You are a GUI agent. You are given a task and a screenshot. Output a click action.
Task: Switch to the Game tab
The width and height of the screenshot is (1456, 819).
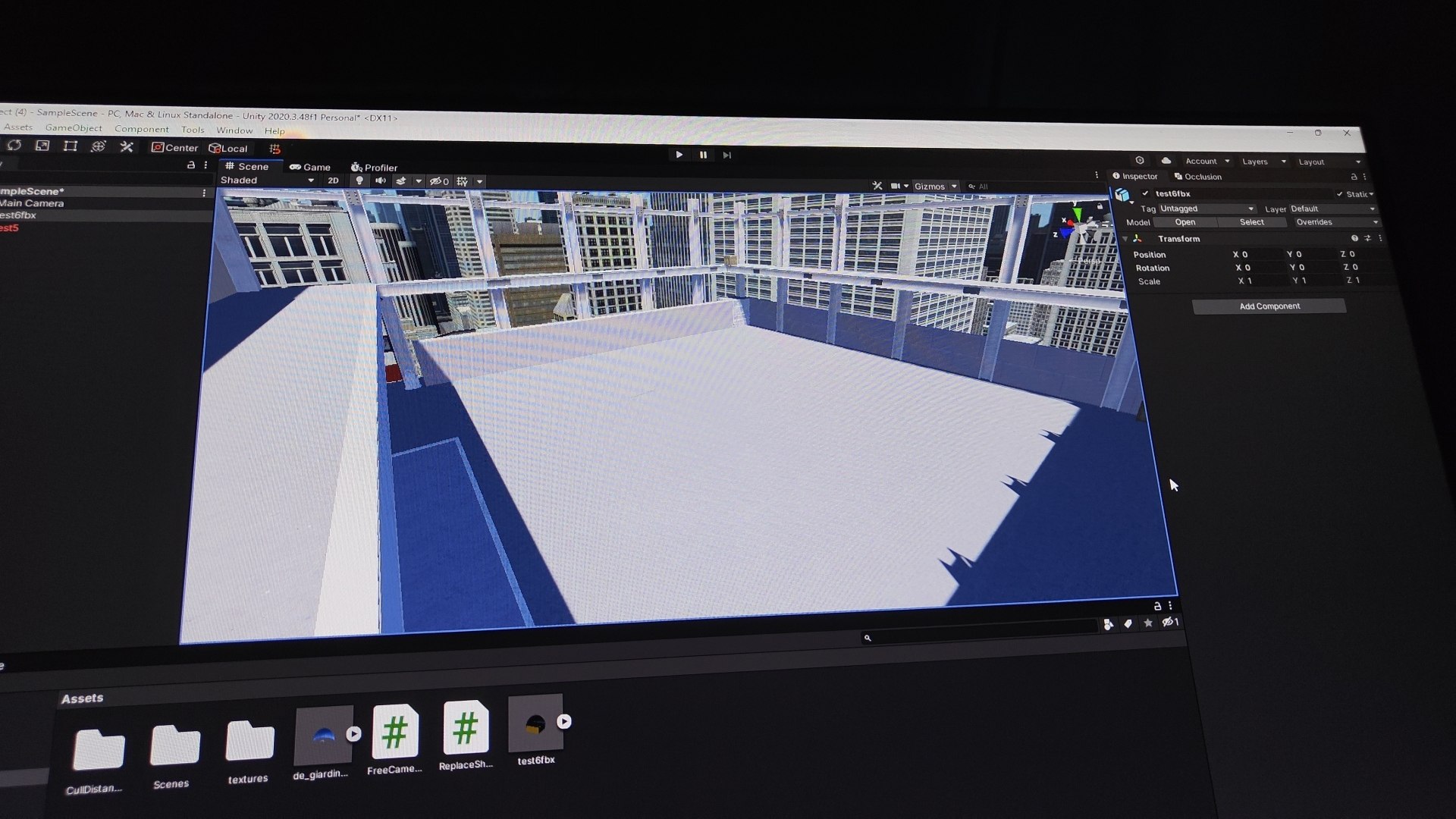click(x=310, y=168)
